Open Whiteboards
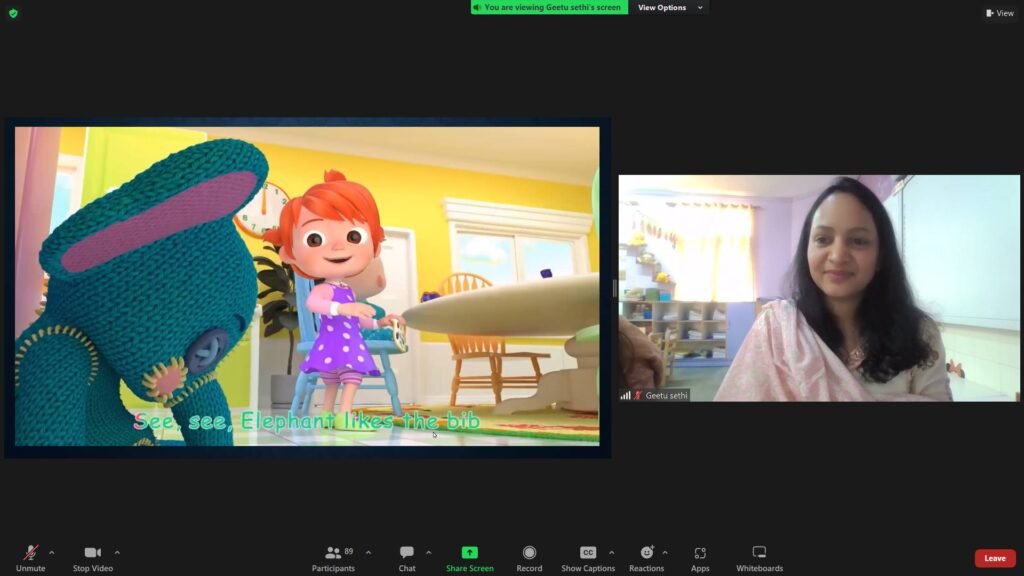Image resolution: width=1024 pixels, height=576 pixels. coord(760,559)
